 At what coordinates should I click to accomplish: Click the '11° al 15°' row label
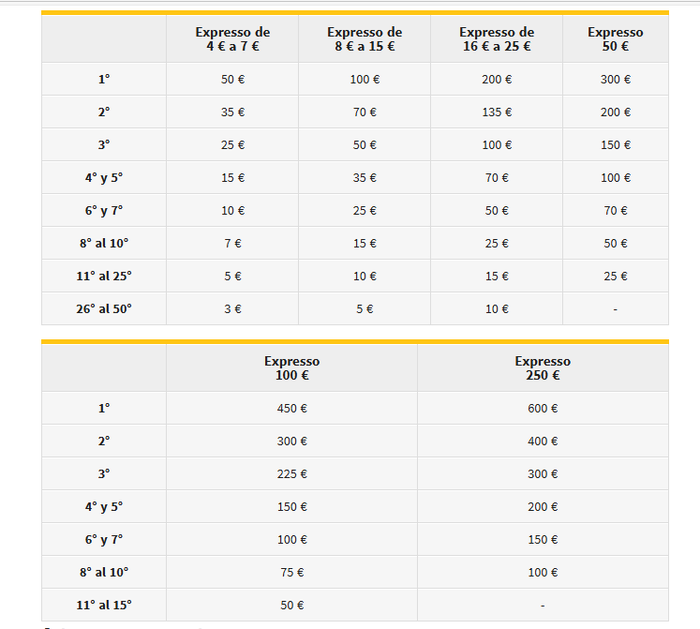(104, 605)
